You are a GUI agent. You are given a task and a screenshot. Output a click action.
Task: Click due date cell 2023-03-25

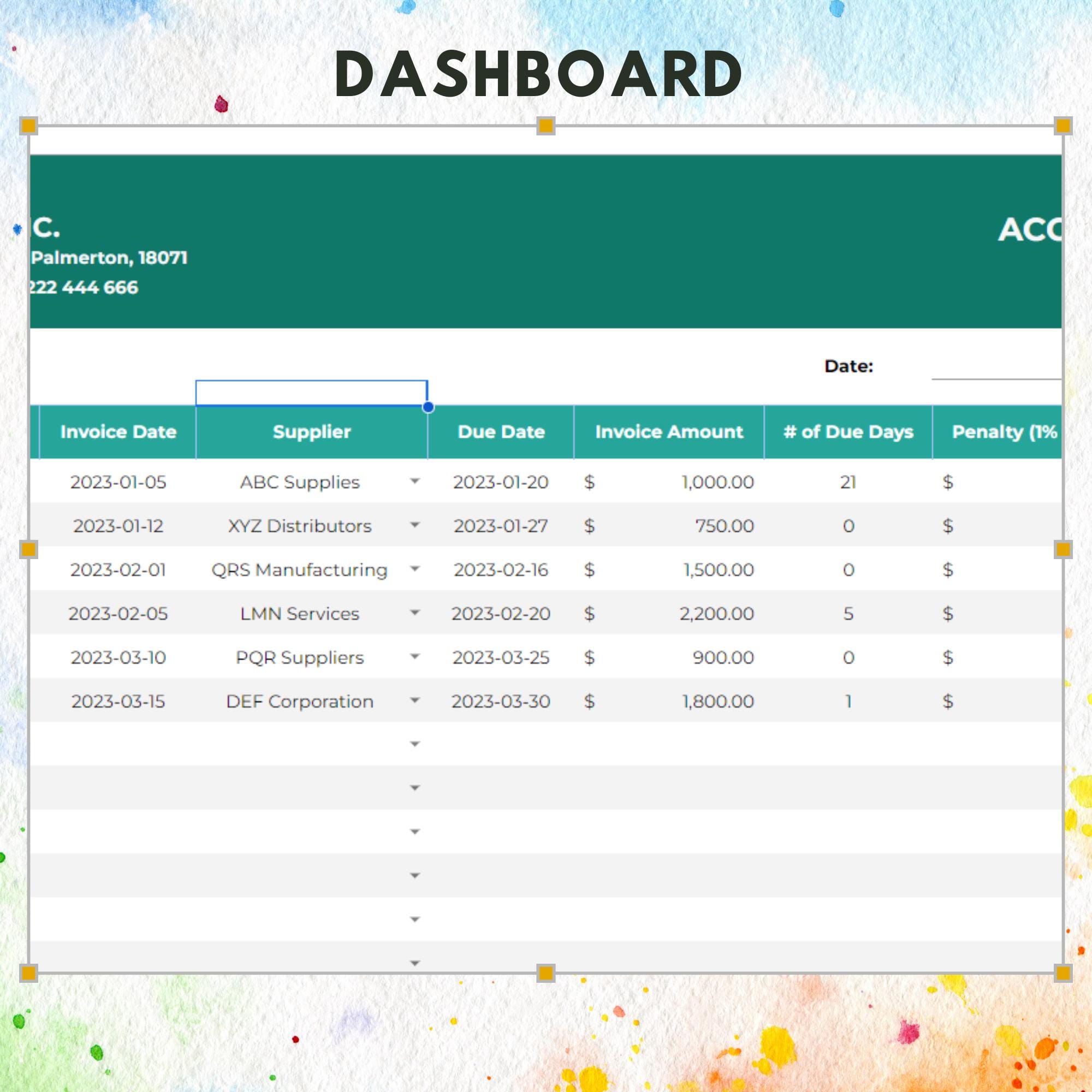tap(501, 658)
